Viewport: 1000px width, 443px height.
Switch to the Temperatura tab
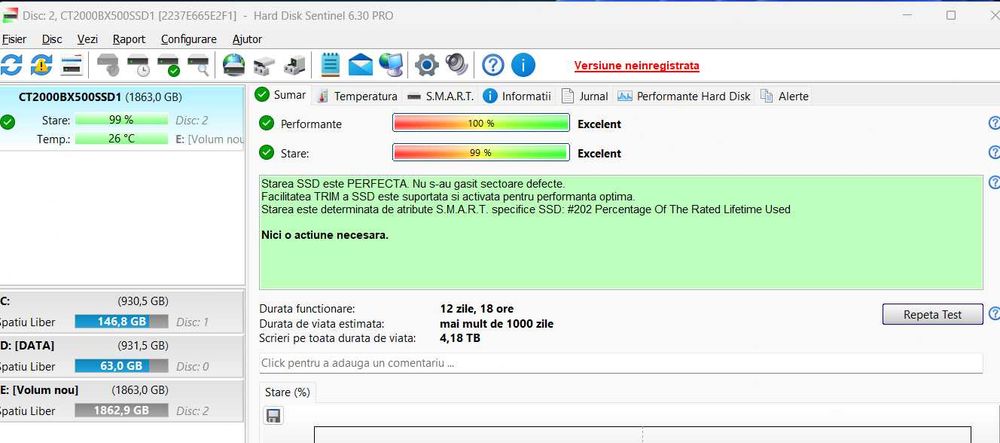358,96
